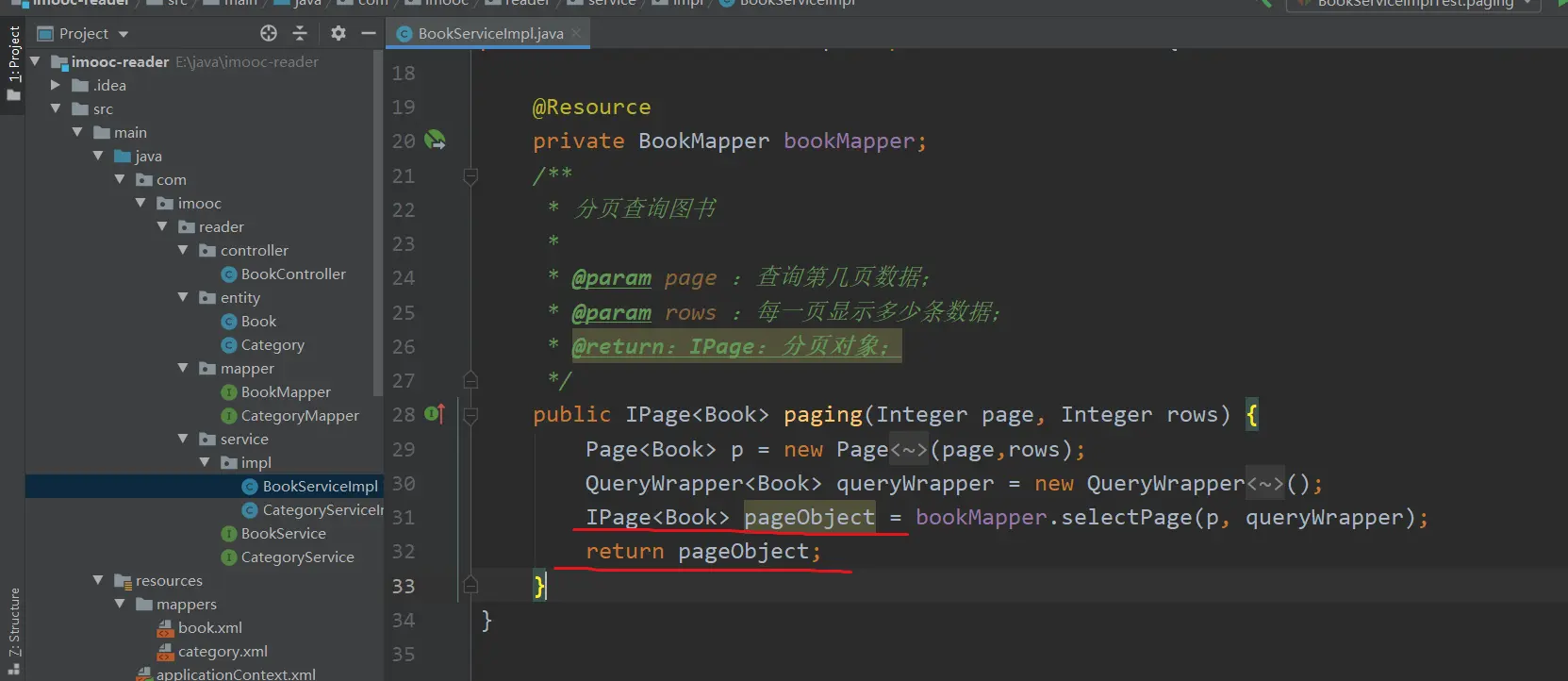Image resolution: width=1568 pixels, height=681 pixels.
Task: Click the locate-in-project crosshair icon
Action: pyautogui.click(x=269, y=33)
